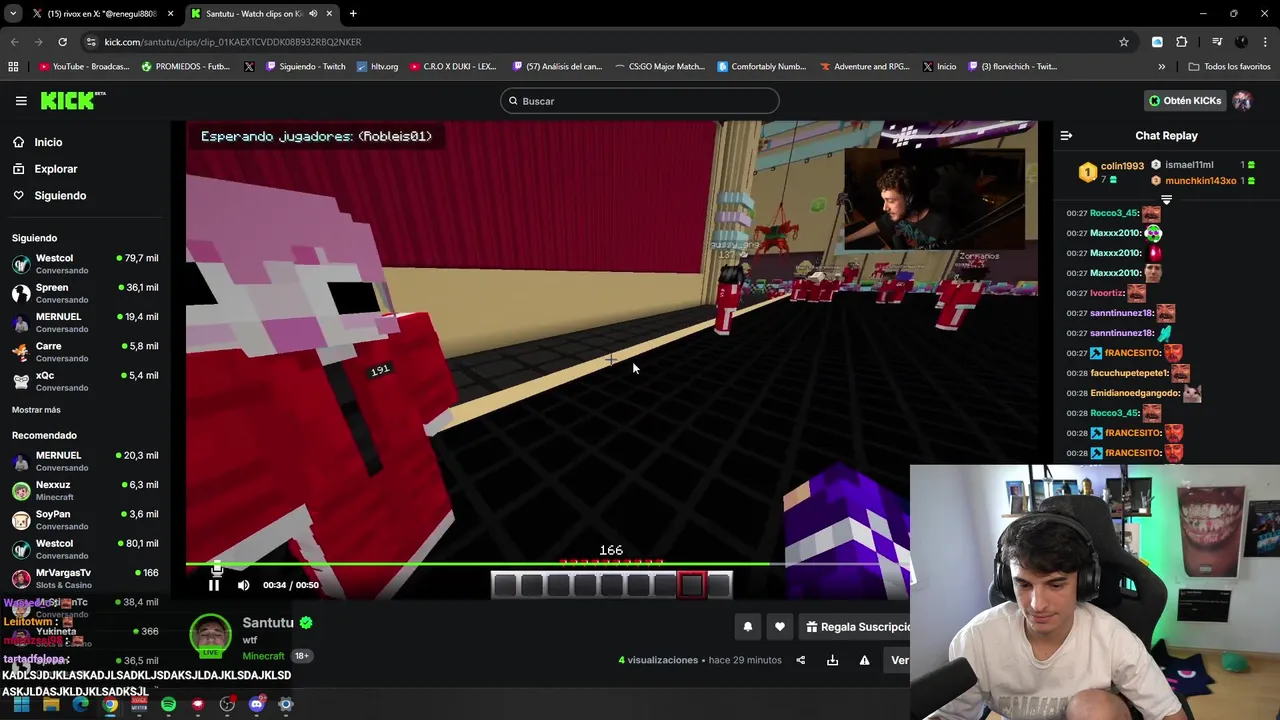Open Spotify from the taskbar
1280x720 pixels.
168,705
